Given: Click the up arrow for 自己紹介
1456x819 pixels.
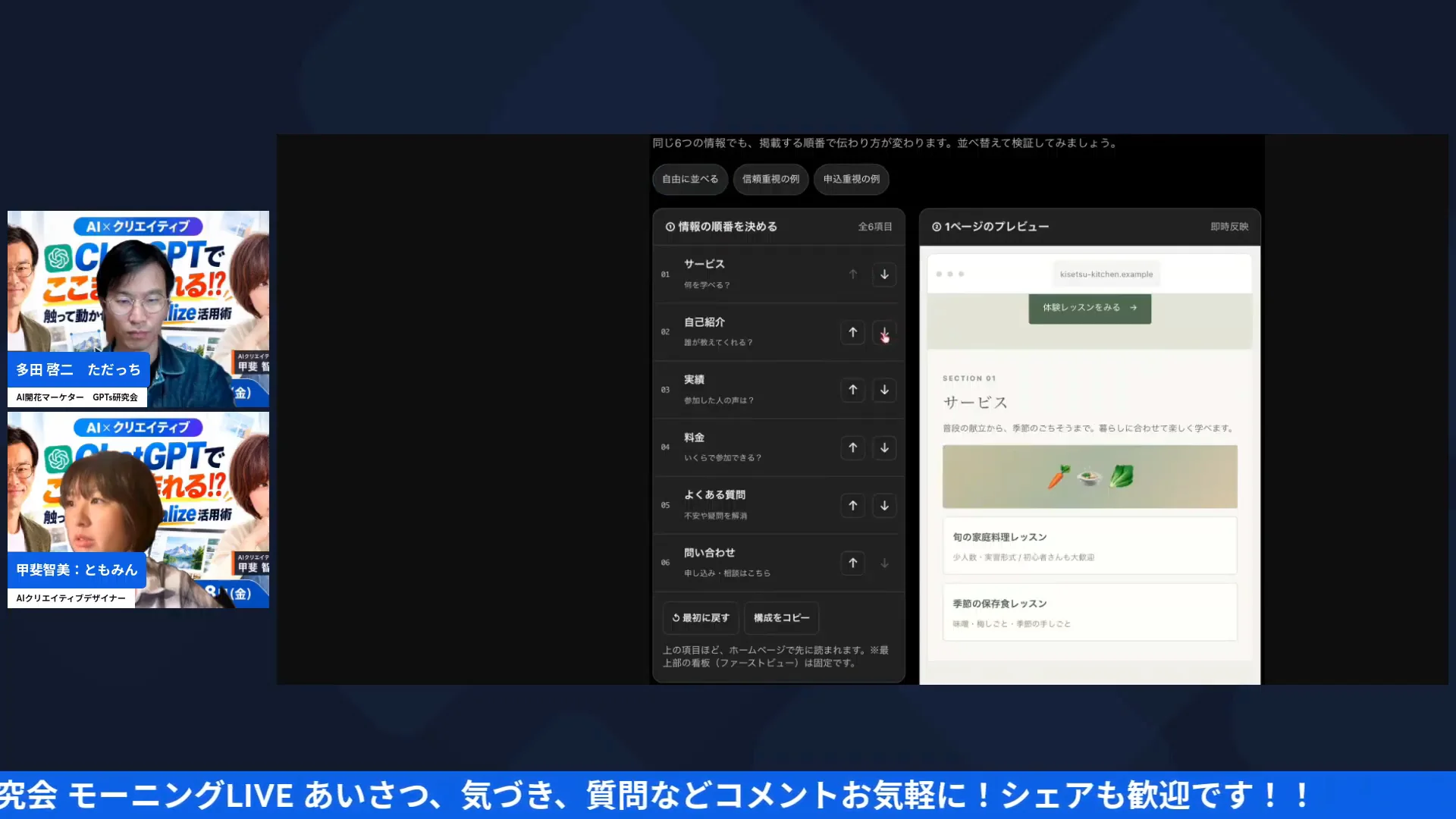Looking at the screenshot, I should click(853, 332).
